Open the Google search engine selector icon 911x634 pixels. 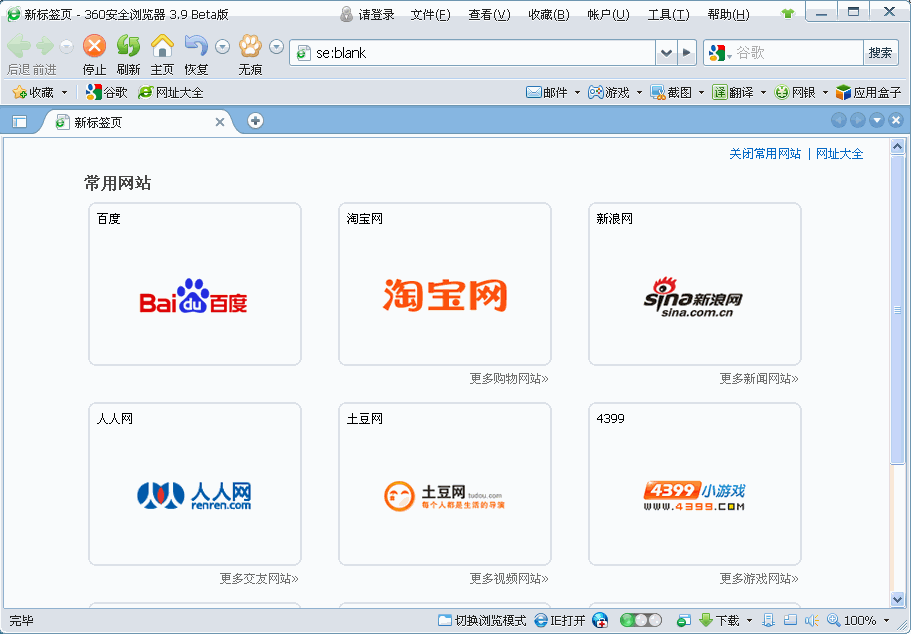point(719,53)
